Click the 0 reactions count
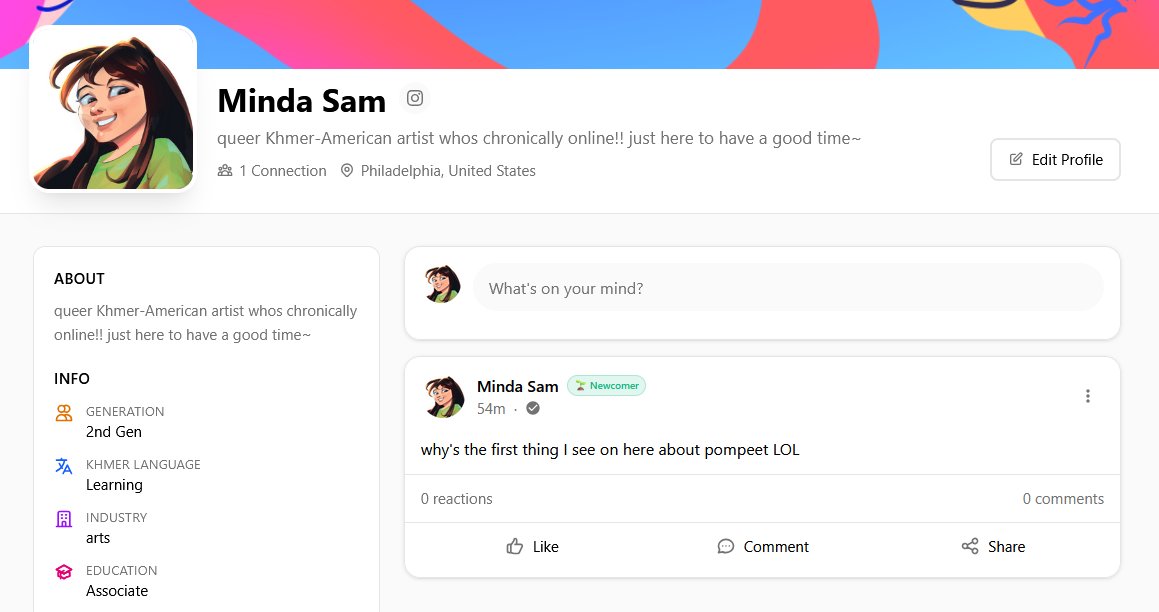1159x612 pixels. coord(457,498)
